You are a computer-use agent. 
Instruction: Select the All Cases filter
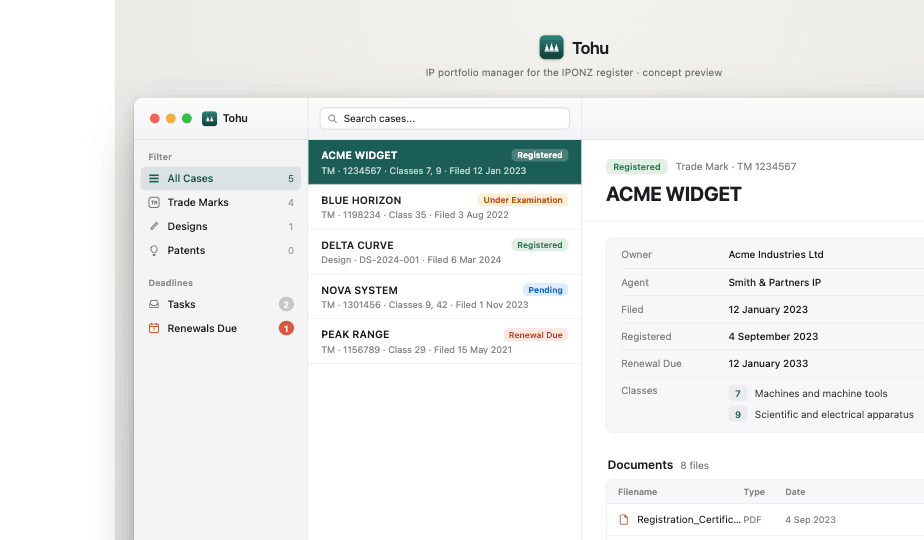click(220, 178)
